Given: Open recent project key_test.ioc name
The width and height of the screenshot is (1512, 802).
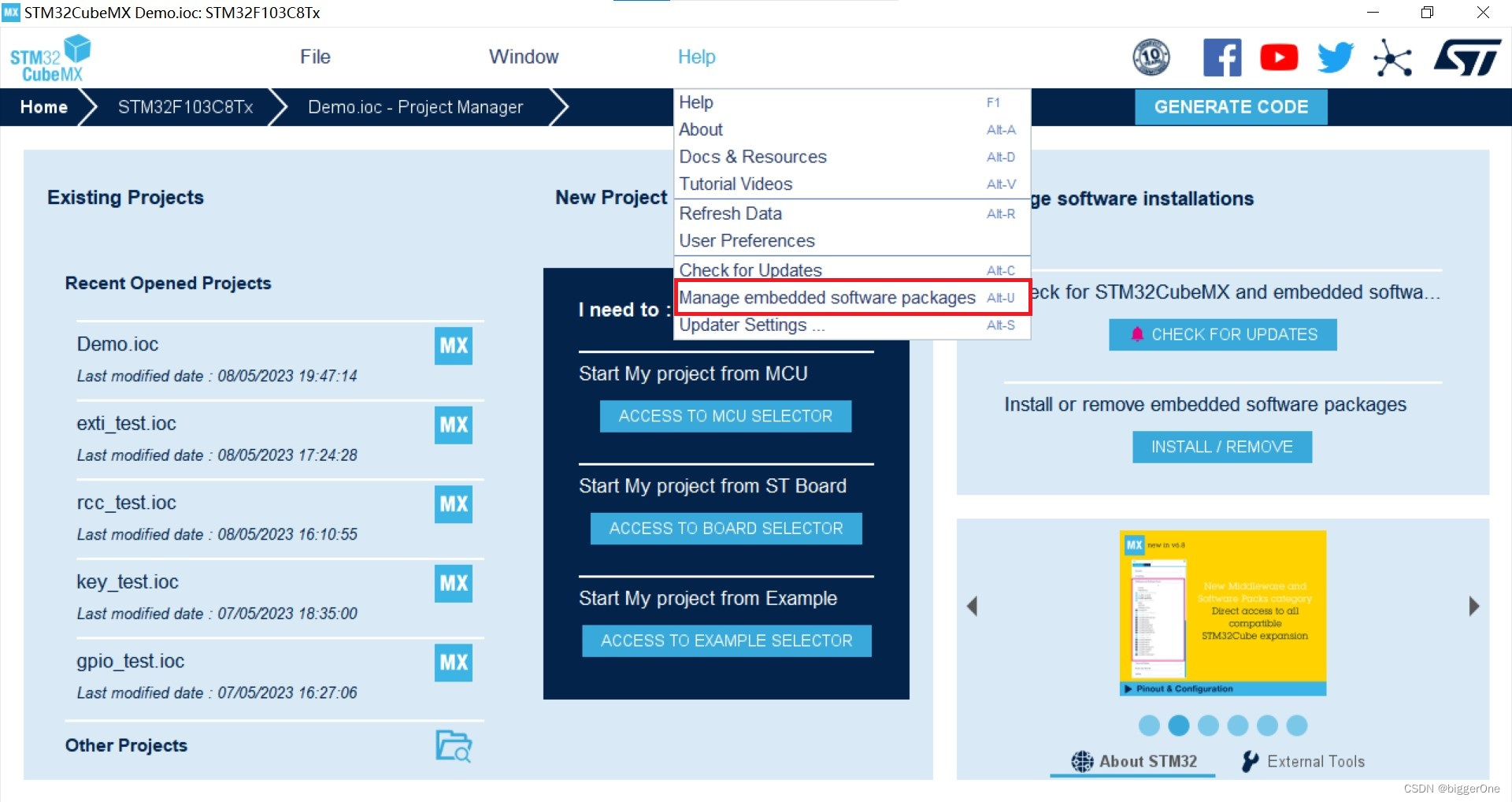Looking at the screenshot, I should 128,582.
